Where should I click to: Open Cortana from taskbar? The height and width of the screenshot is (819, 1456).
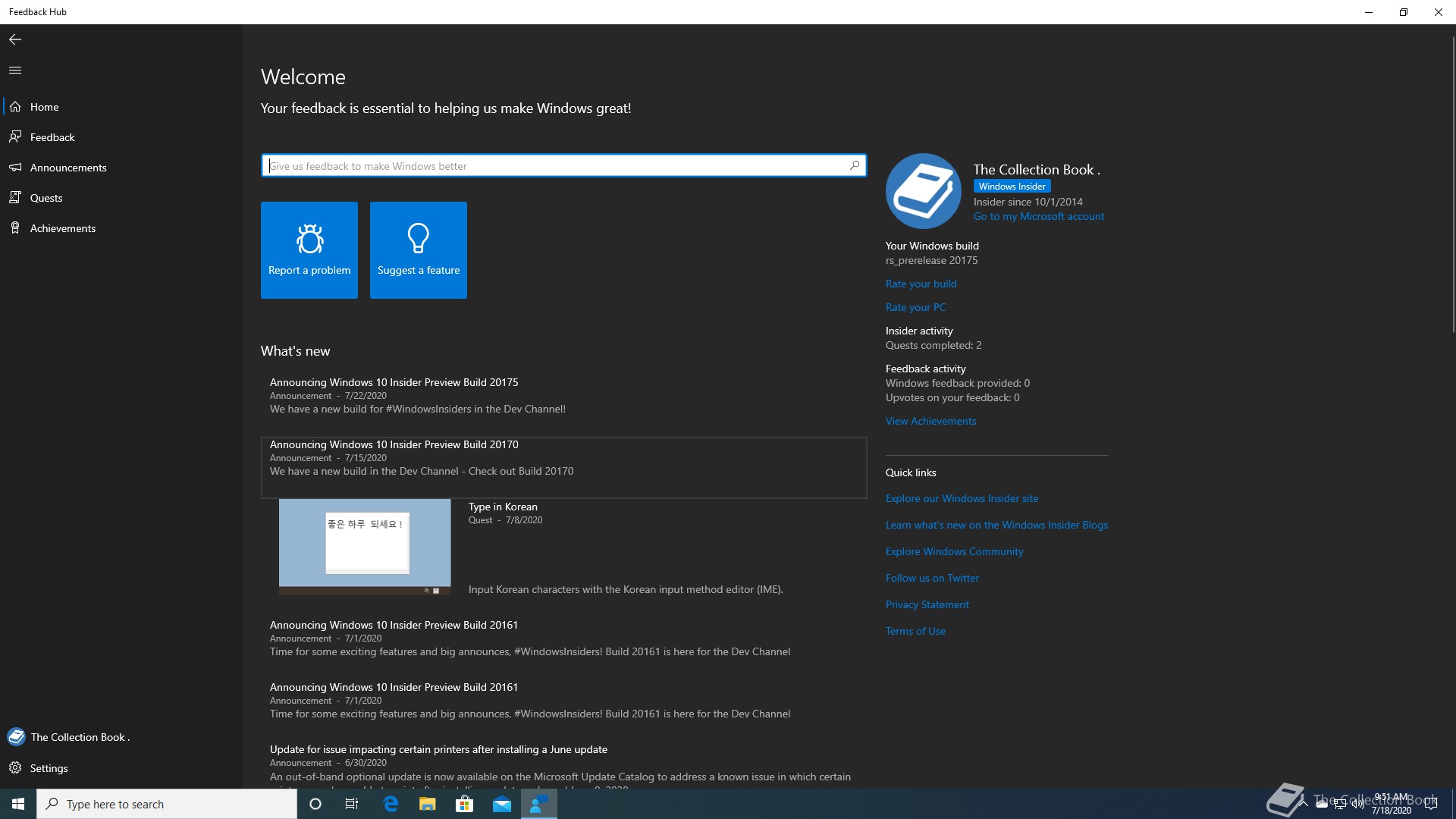tap(315, 804)
